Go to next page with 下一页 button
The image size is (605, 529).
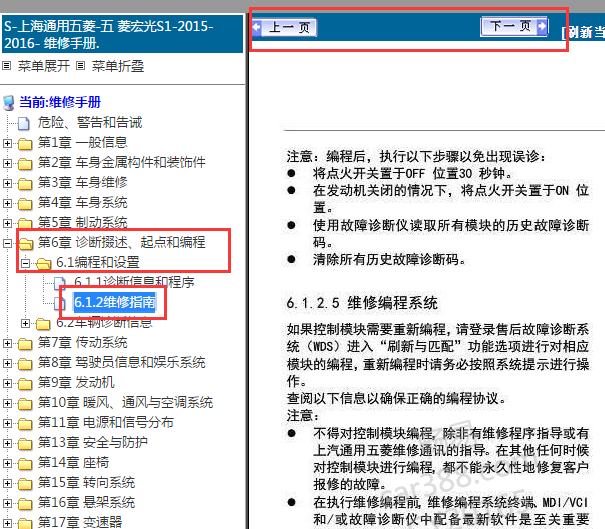pos(514,27)
